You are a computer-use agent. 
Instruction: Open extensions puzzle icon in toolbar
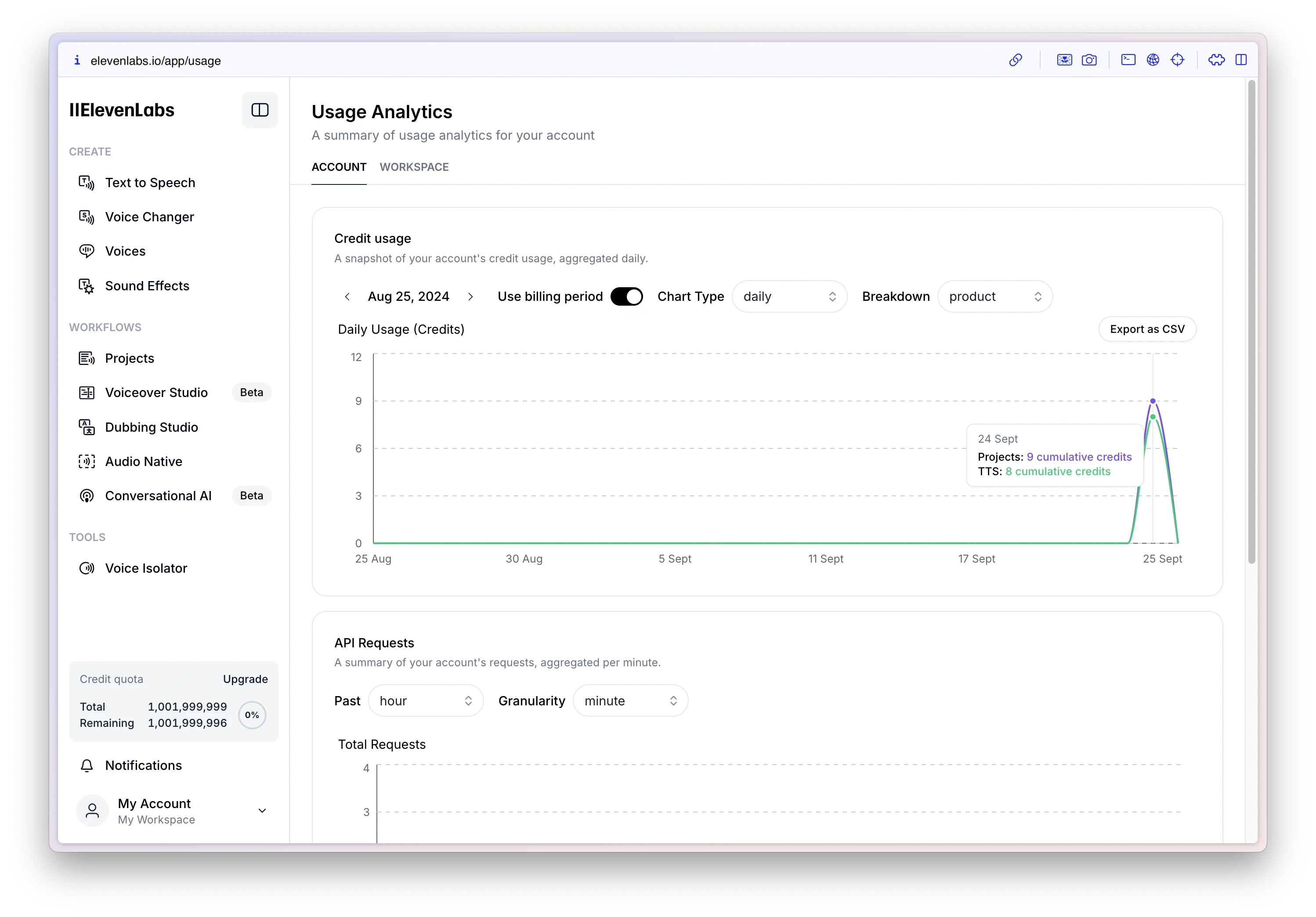pos(1216,60)
